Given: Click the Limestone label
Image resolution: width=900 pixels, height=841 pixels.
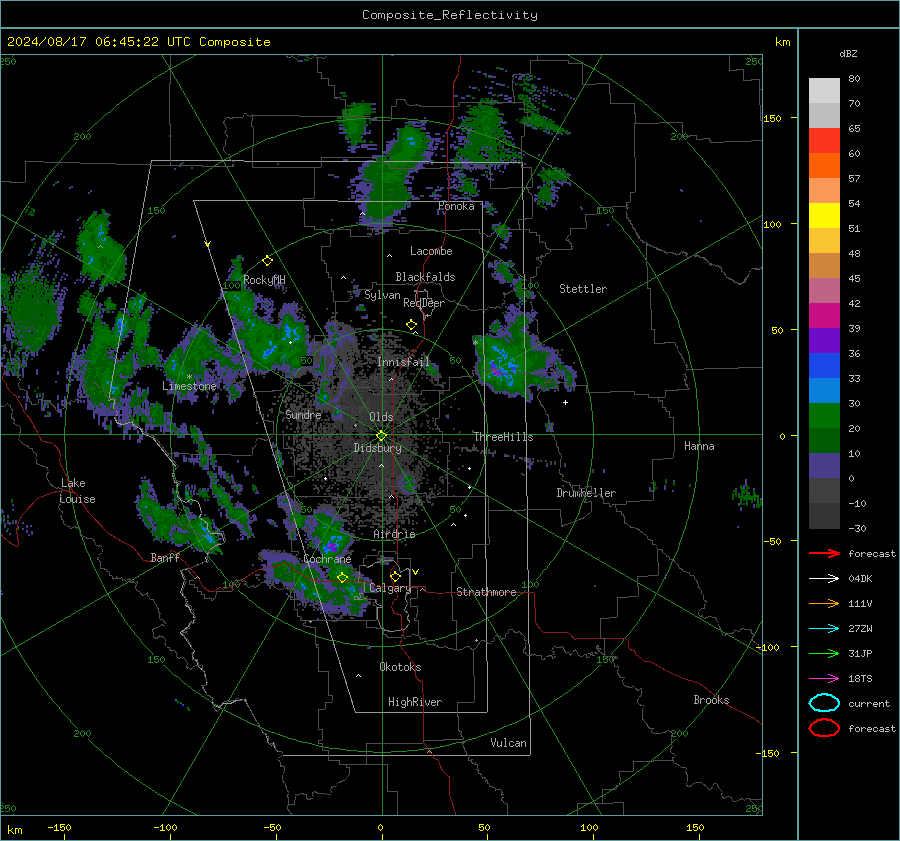Looking at the screenshot, I should point(189,386).
